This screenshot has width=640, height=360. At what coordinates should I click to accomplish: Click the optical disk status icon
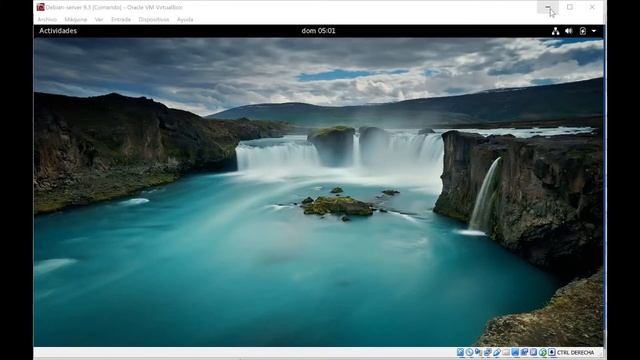click(x=469, y=352)
